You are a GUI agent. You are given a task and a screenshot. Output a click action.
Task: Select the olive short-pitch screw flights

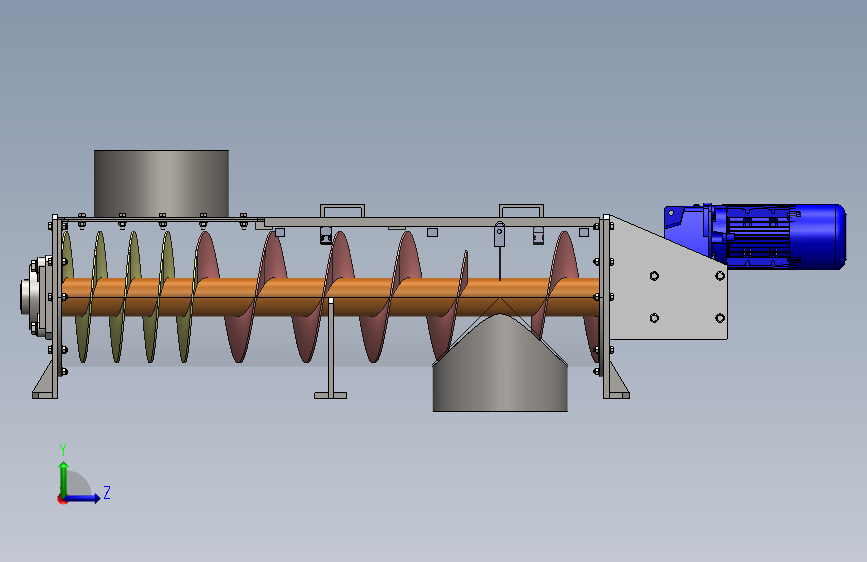click(126, 297)
